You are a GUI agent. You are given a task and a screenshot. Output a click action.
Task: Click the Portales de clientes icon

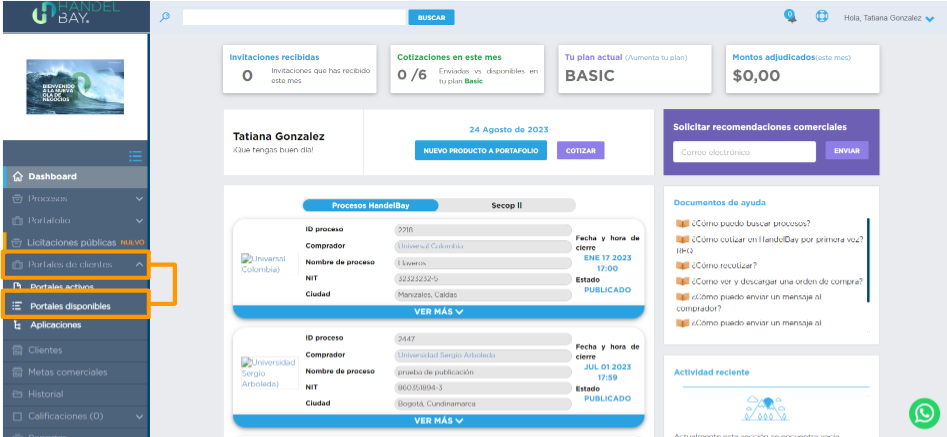(x=17, y=264)
